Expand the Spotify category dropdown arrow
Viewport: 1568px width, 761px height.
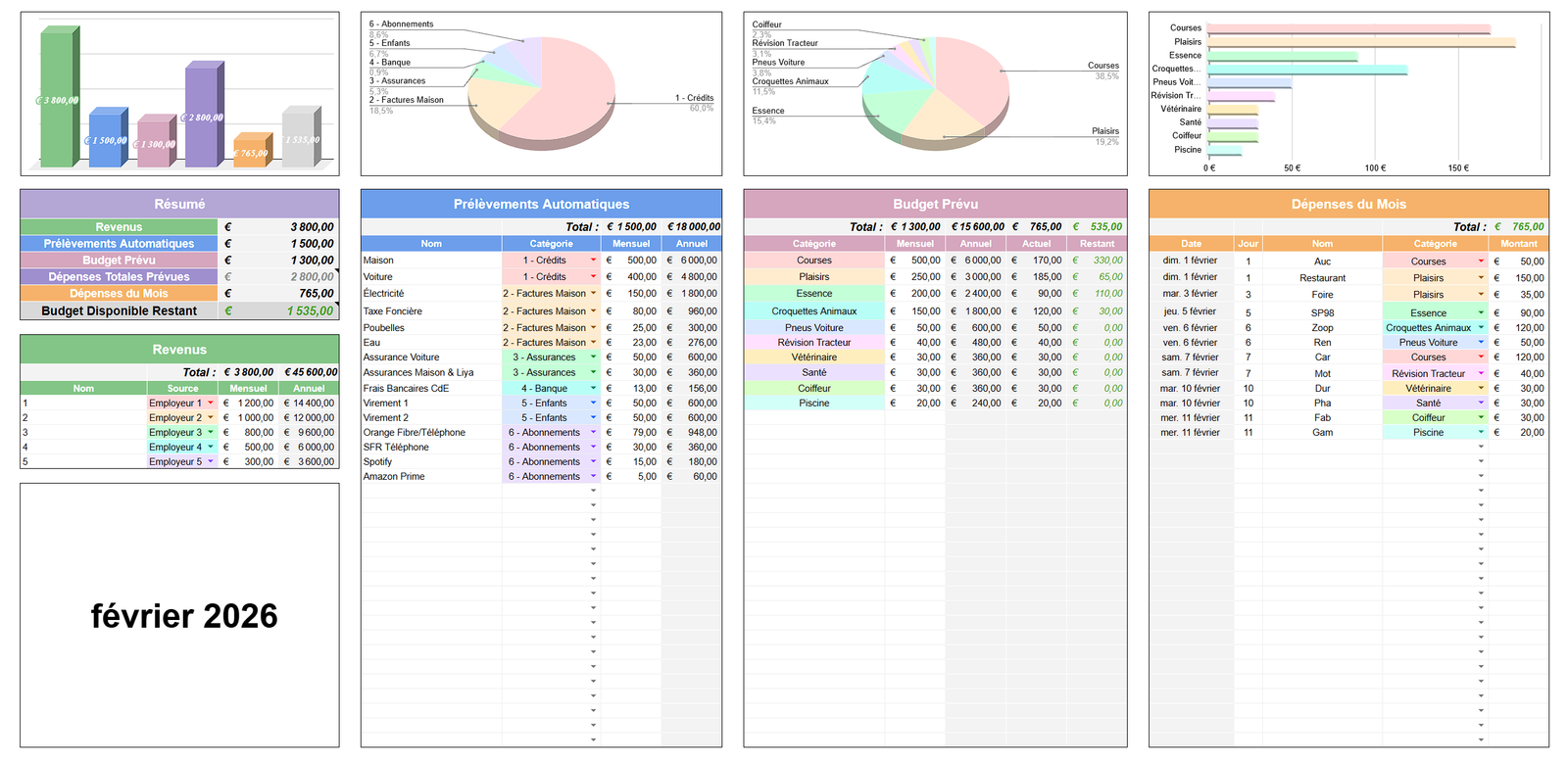tap(593, 461)
